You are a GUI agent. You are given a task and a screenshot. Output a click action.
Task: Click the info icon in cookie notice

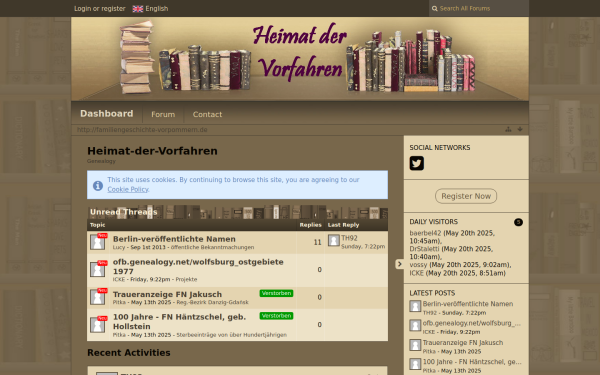(98, 186)
